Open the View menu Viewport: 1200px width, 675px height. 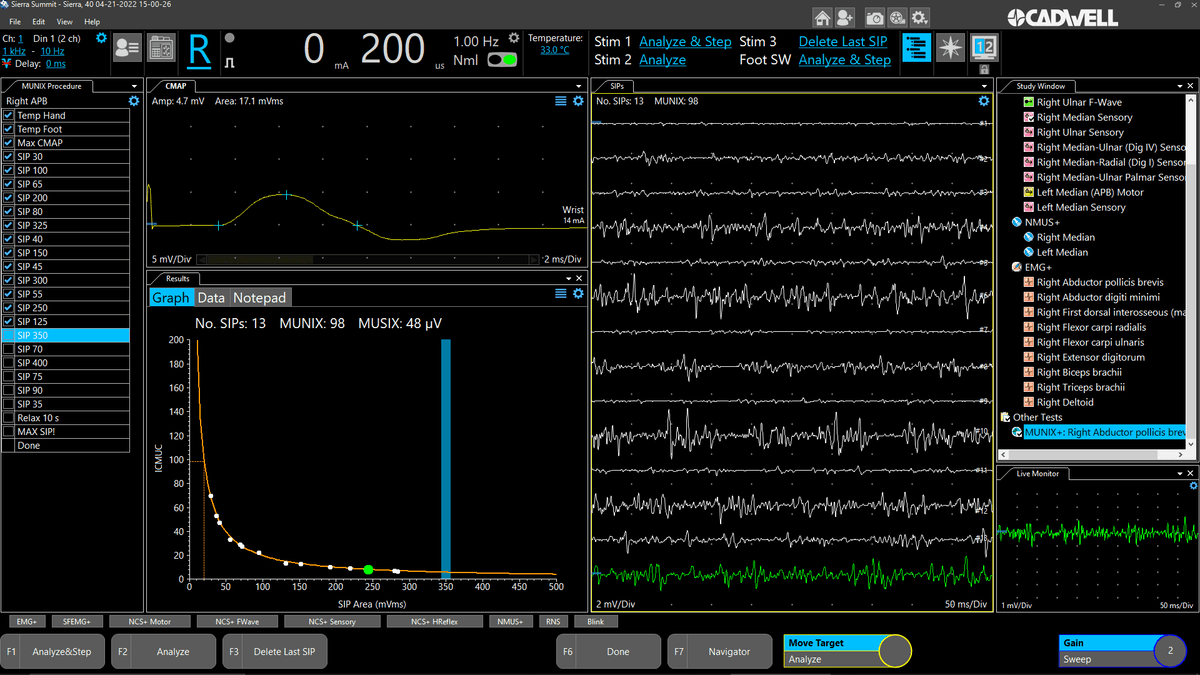pos(64,21)
